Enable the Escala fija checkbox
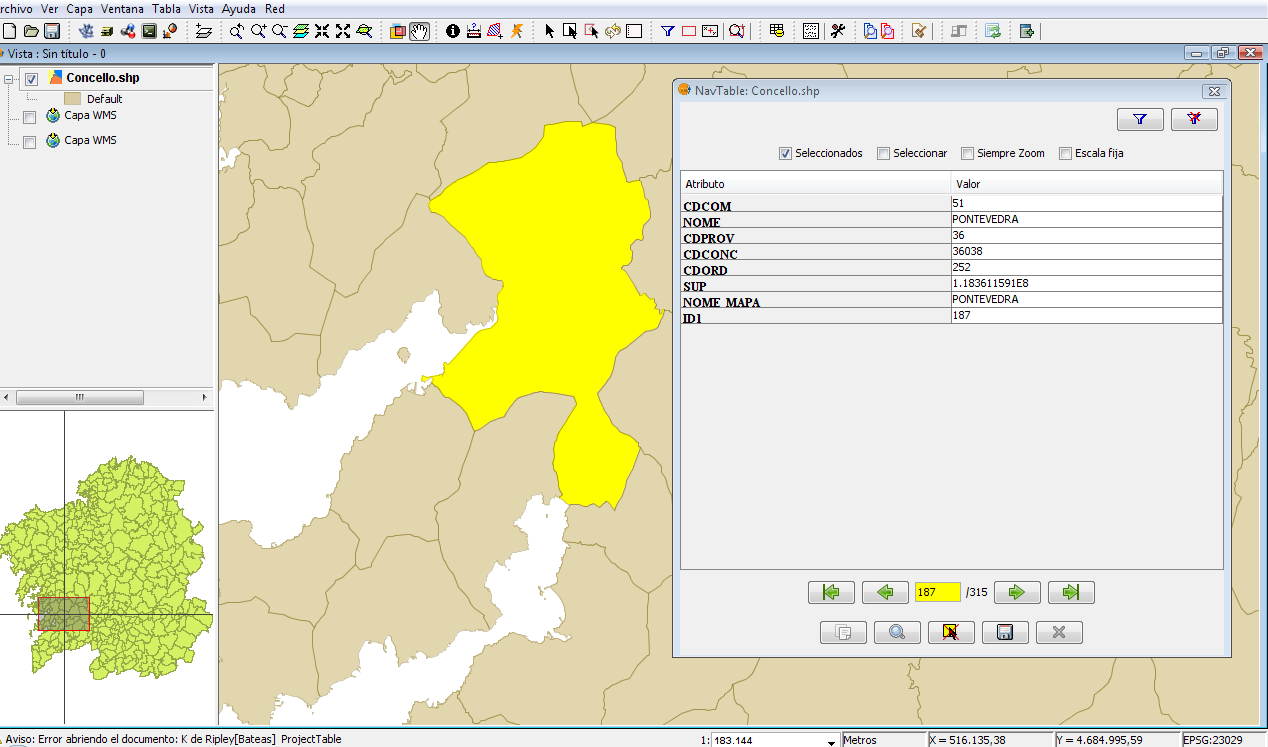 pos(1065,154)
